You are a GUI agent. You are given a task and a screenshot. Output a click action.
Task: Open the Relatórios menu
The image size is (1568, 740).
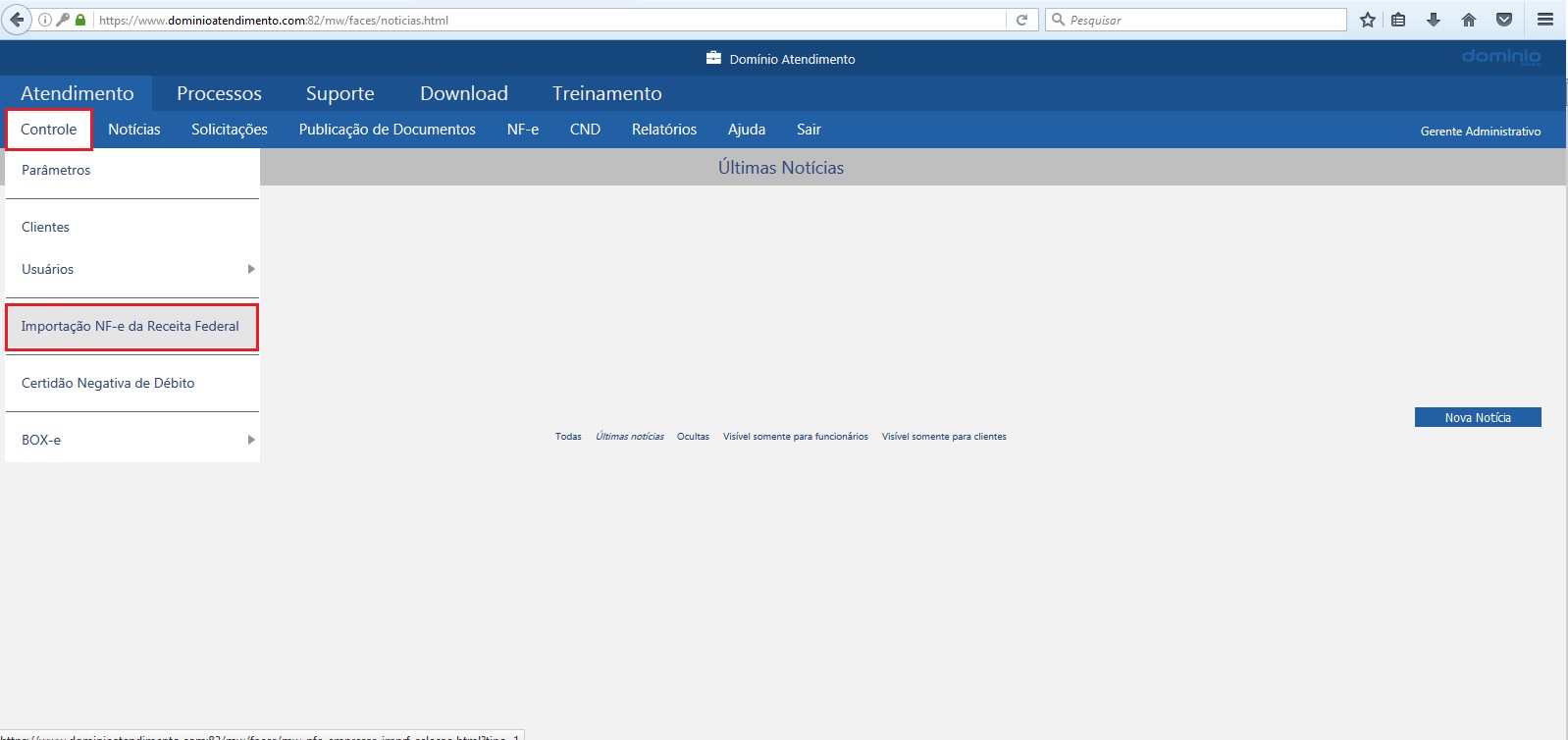664,130
